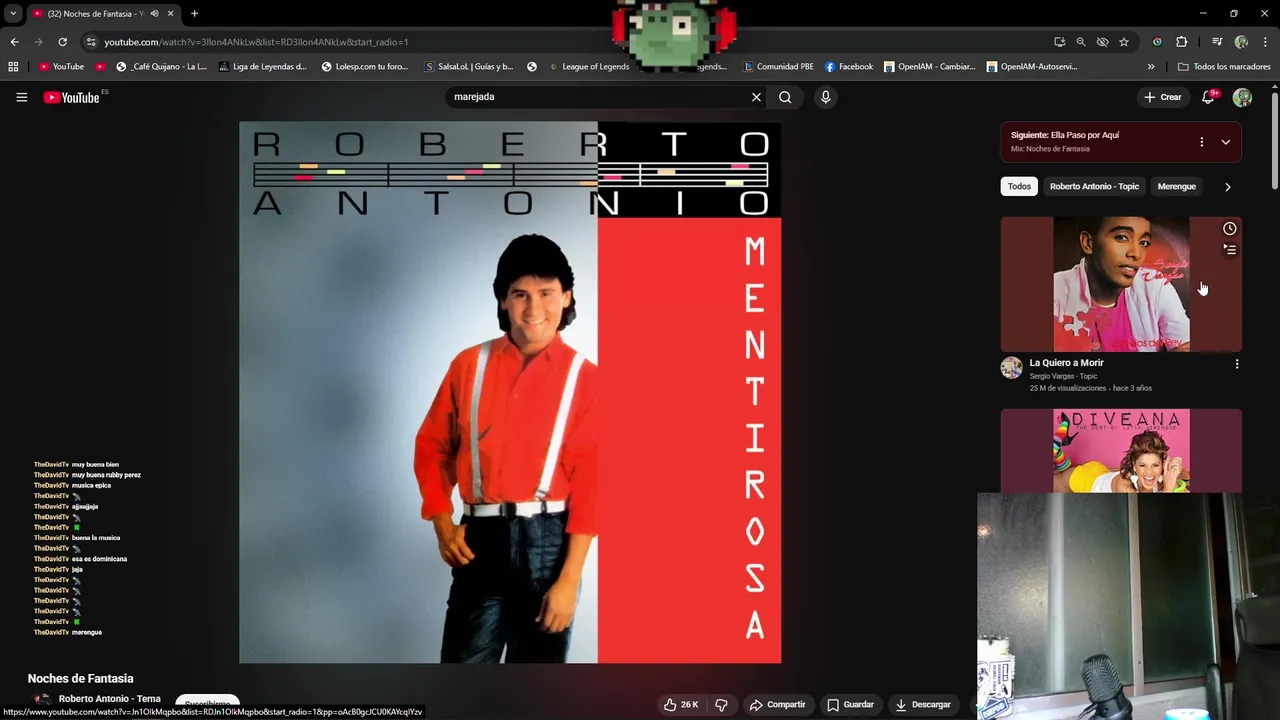1280x720 pixels.
Task: Open the apps grid in bookmarks bar
Action: point(13,67)
